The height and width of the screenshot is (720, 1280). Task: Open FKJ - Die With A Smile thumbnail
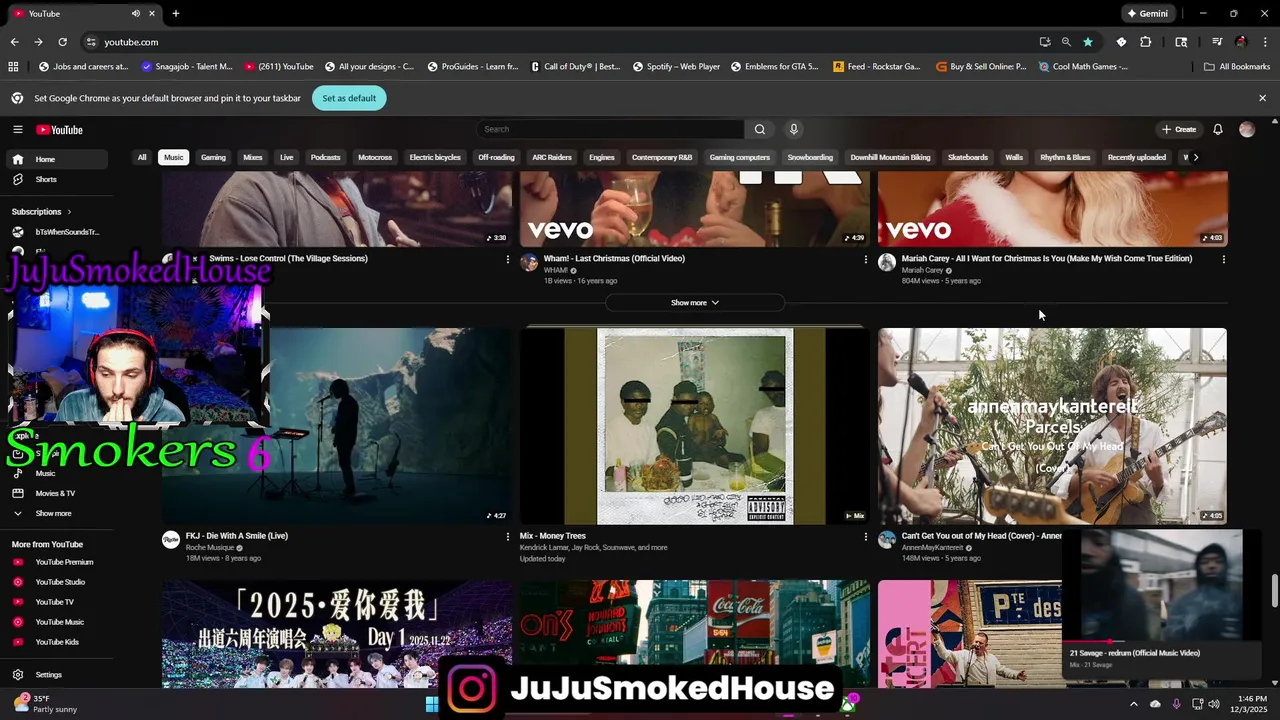pos(390,426)
